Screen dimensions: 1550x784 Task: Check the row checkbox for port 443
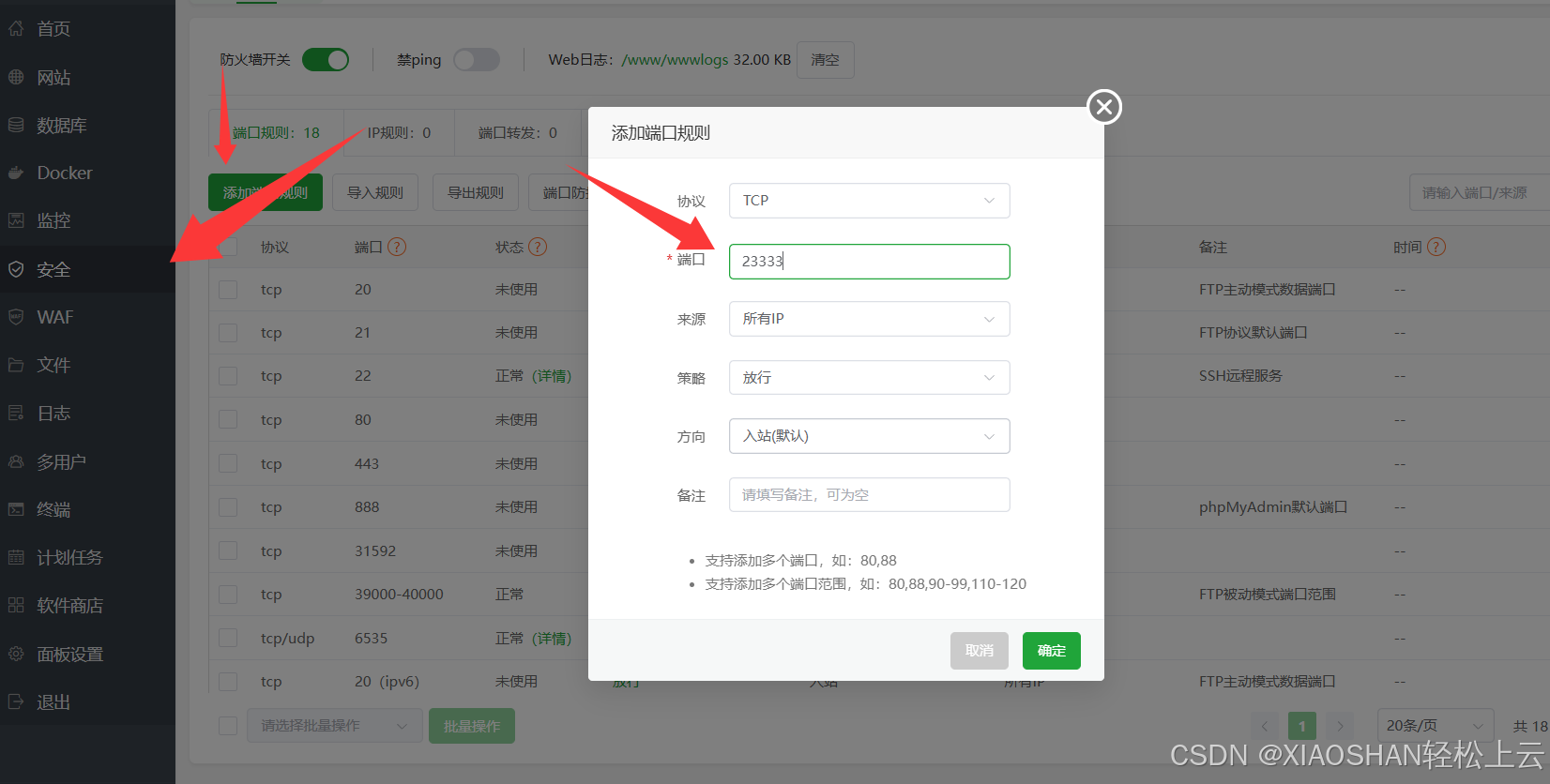tap(228, 463)
